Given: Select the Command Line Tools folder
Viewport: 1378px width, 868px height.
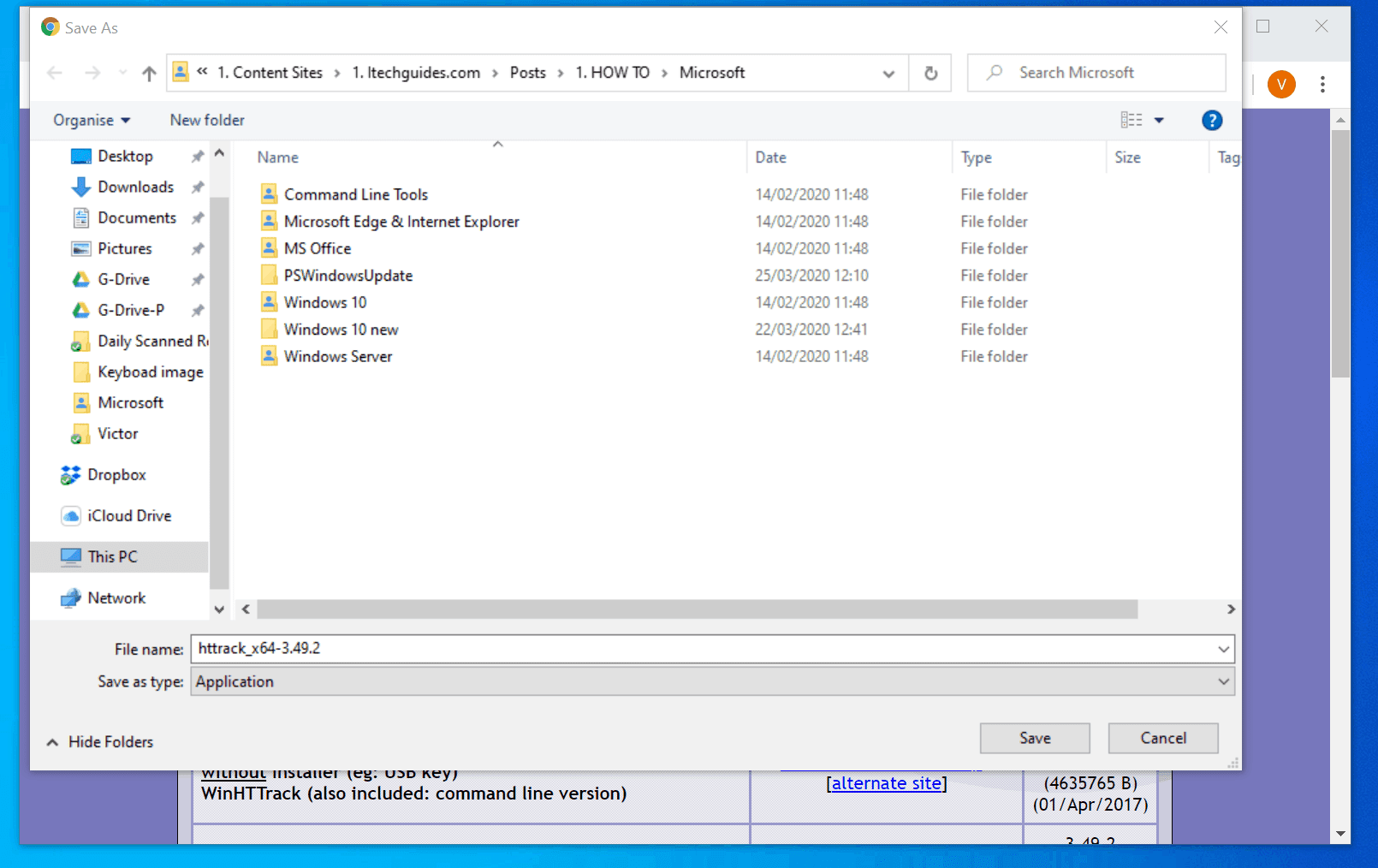Looking at the screenshot, I should 356,194.
